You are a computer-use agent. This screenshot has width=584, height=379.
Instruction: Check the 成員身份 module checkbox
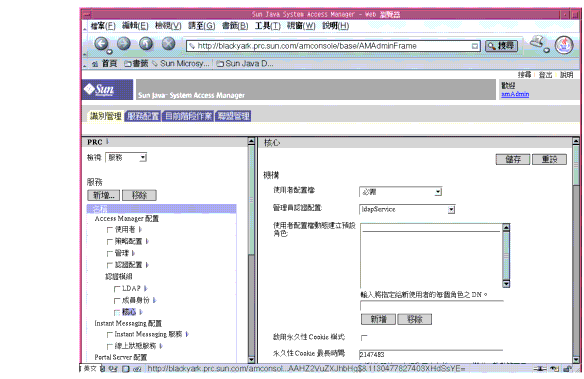point(117,300)
